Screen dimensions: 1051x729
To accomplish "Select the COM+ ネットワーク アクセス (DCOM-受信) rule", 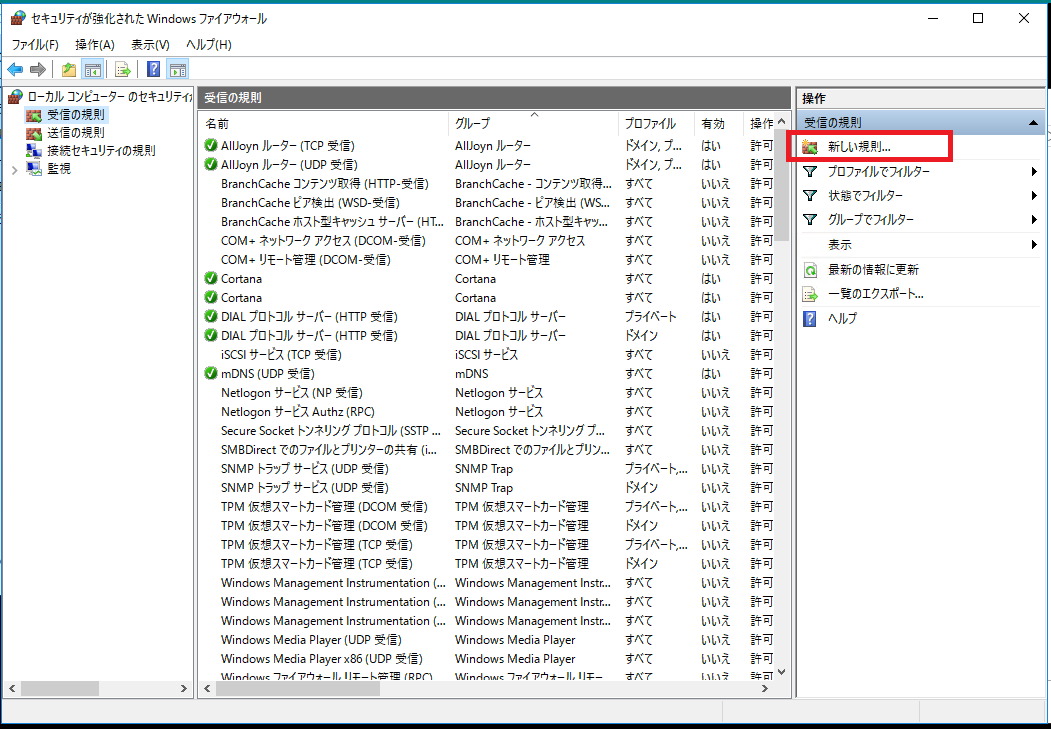I will click(323, 241).
